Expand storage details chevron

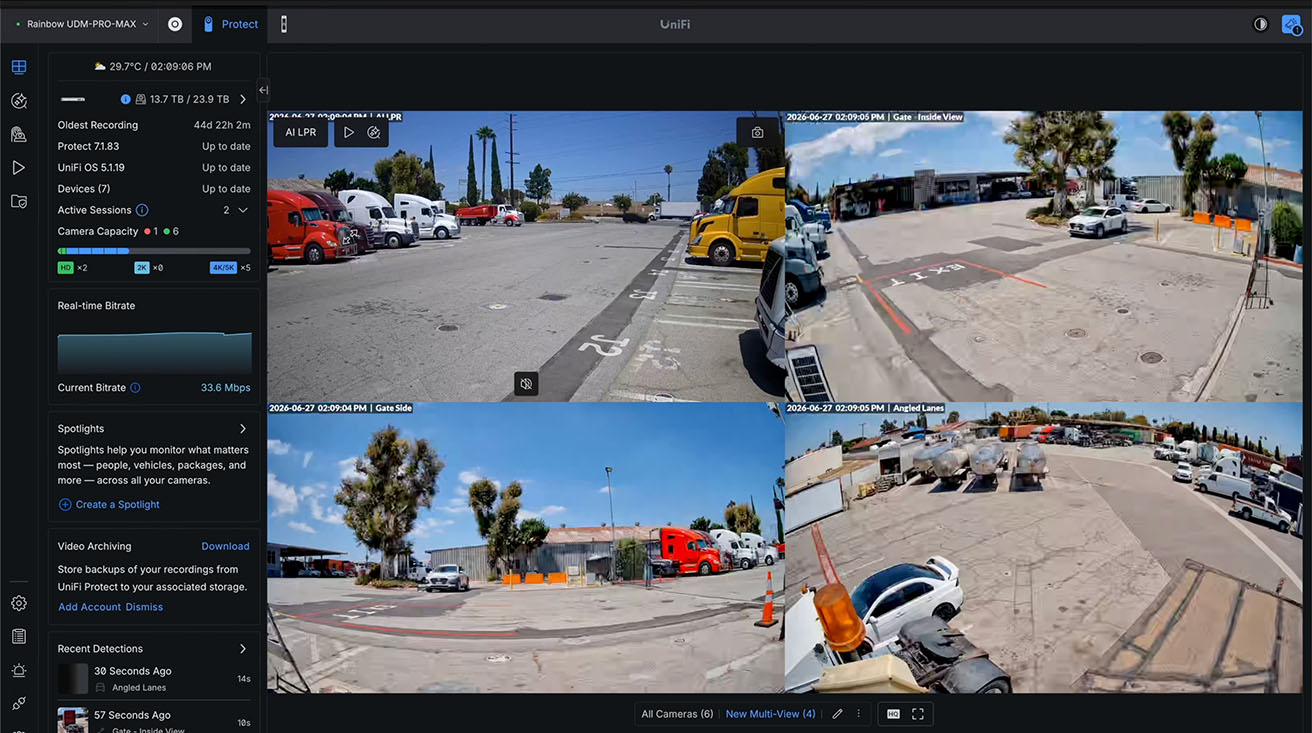tap(243, 99)
